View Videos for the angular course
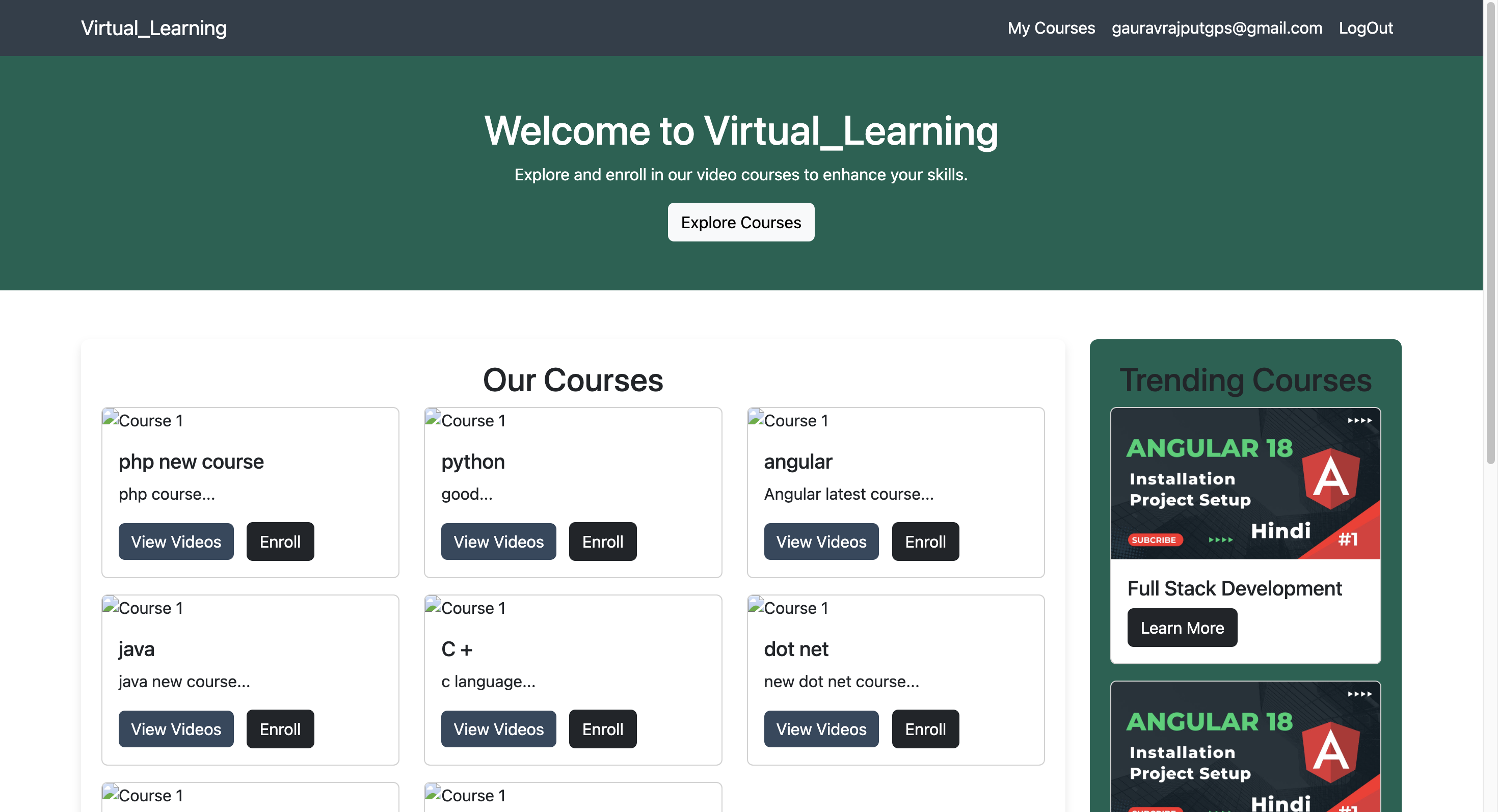Viewport: 1498px width, 812px height. [x=820, y=541]
